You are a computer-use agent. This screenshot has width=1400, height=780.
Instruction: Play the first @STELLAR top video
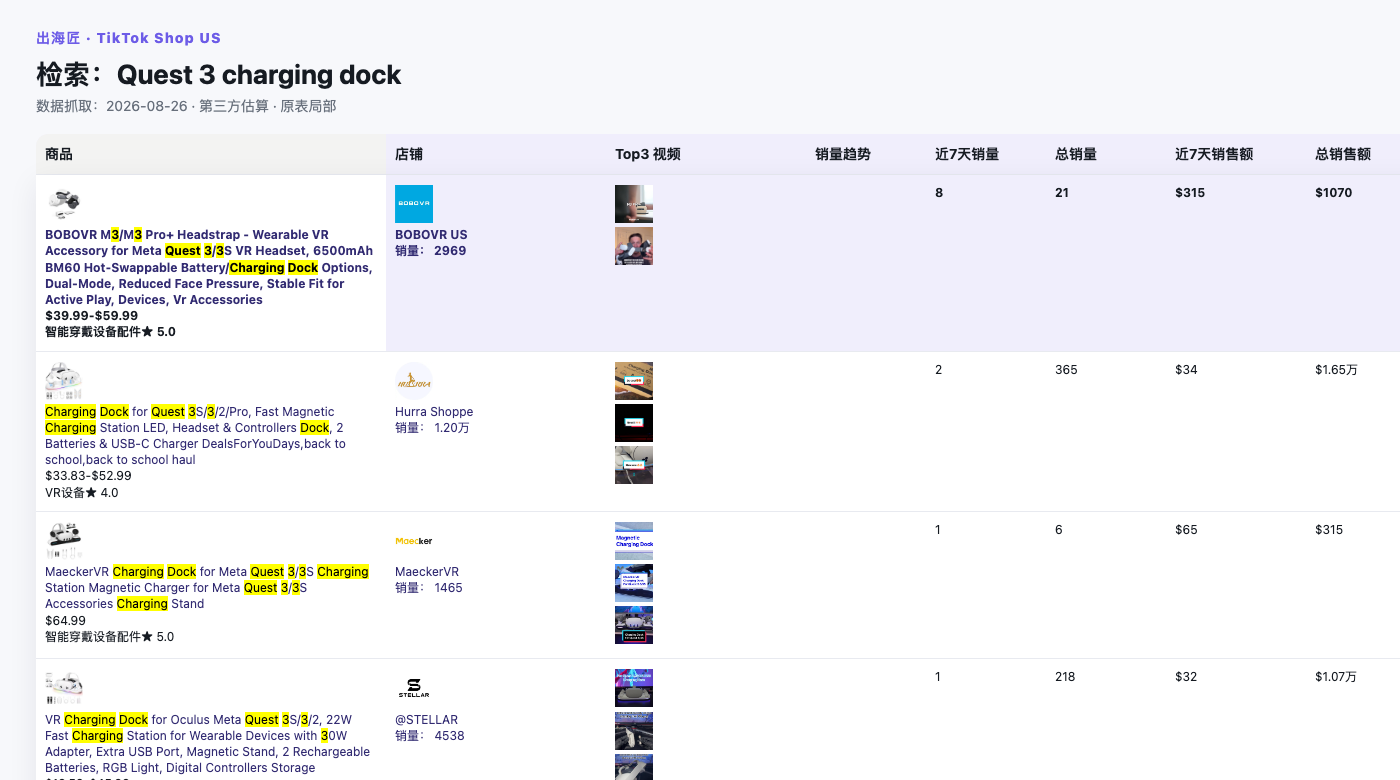tap(634, 688)
